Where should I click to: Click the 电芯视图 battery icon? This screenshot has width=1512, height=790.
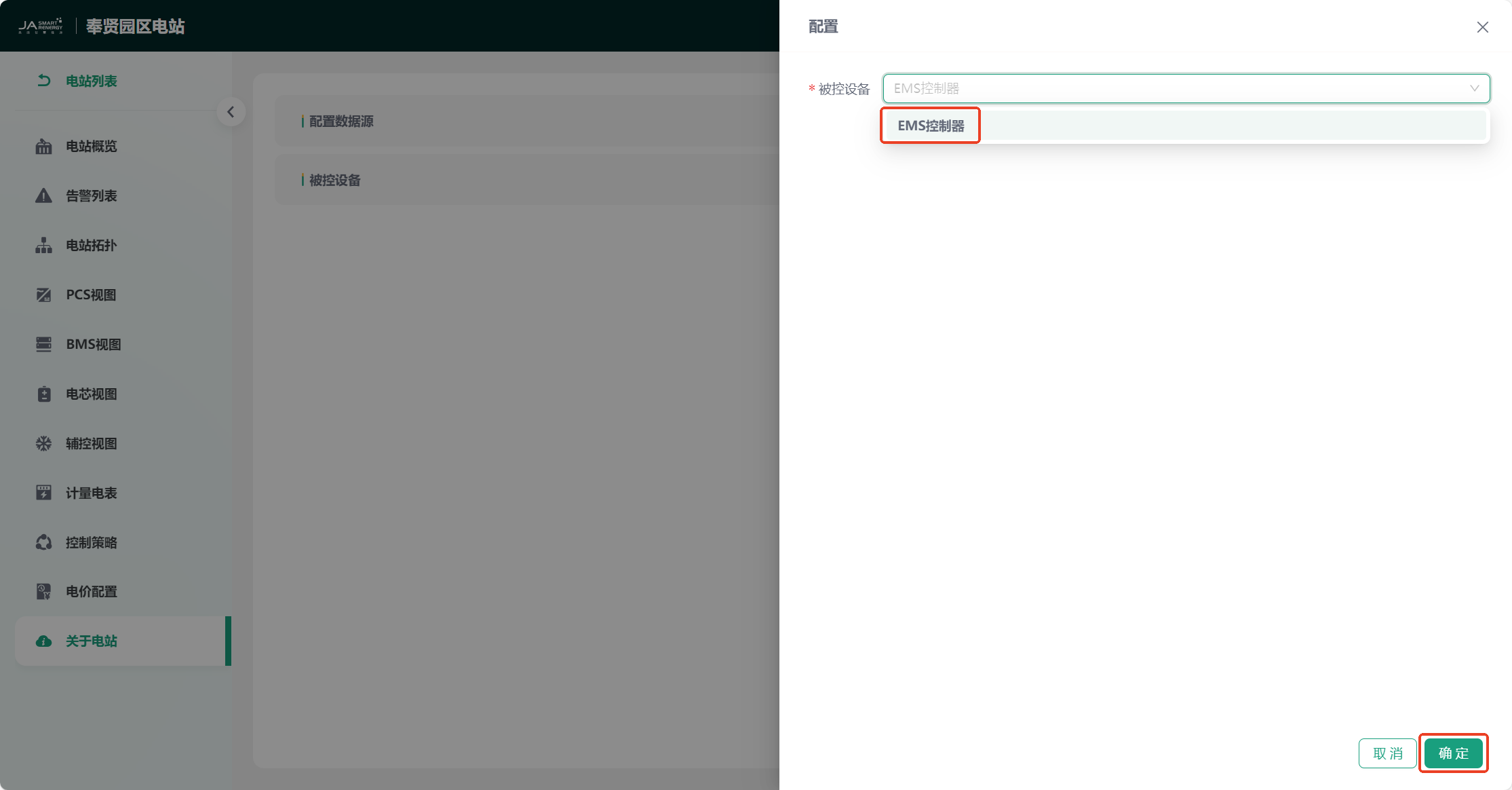[43, 394]
